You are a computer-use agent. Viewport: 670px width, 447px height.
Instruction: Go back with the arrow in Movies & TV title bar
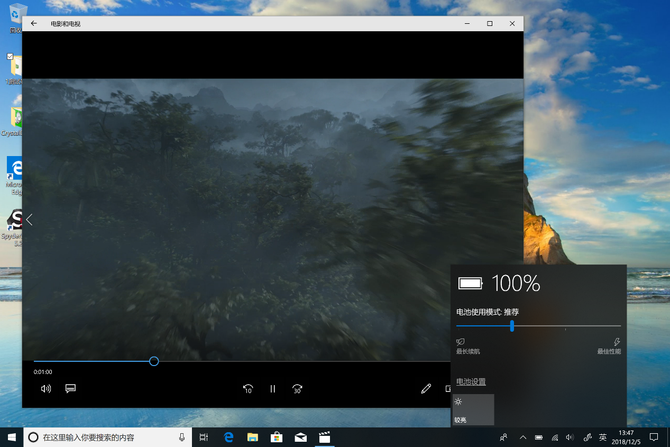point(34,24)
